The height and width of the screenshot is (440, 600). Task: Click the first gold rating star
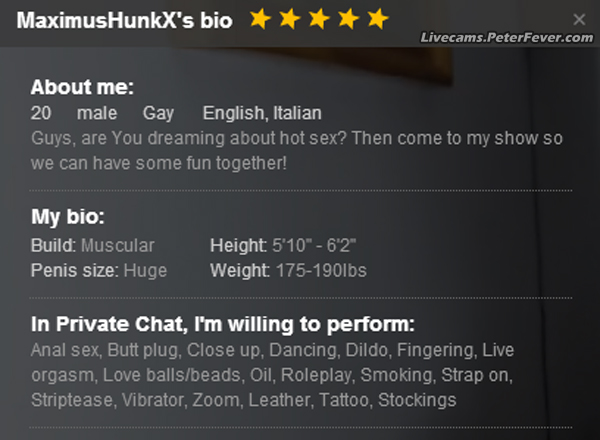click(x=260, y=19)
